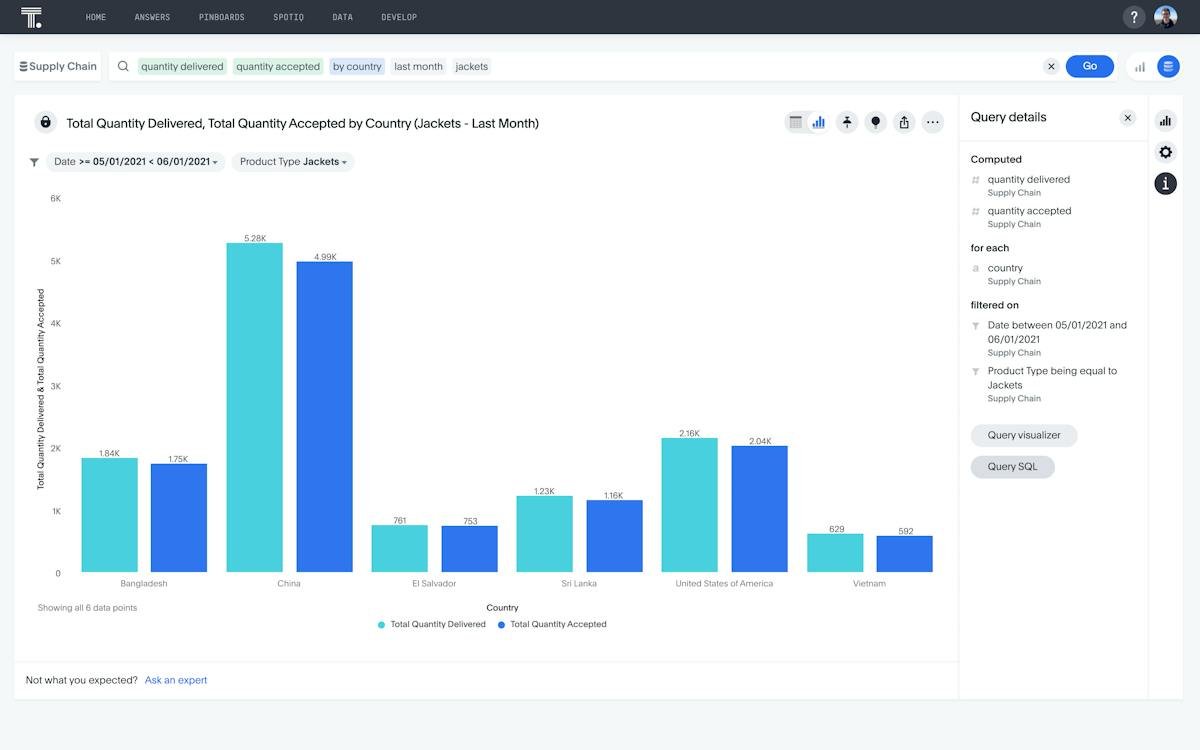Viewport: 1200px width, 750px height.
Task: Click the Country x-axis title
Action: coord(502,608)
